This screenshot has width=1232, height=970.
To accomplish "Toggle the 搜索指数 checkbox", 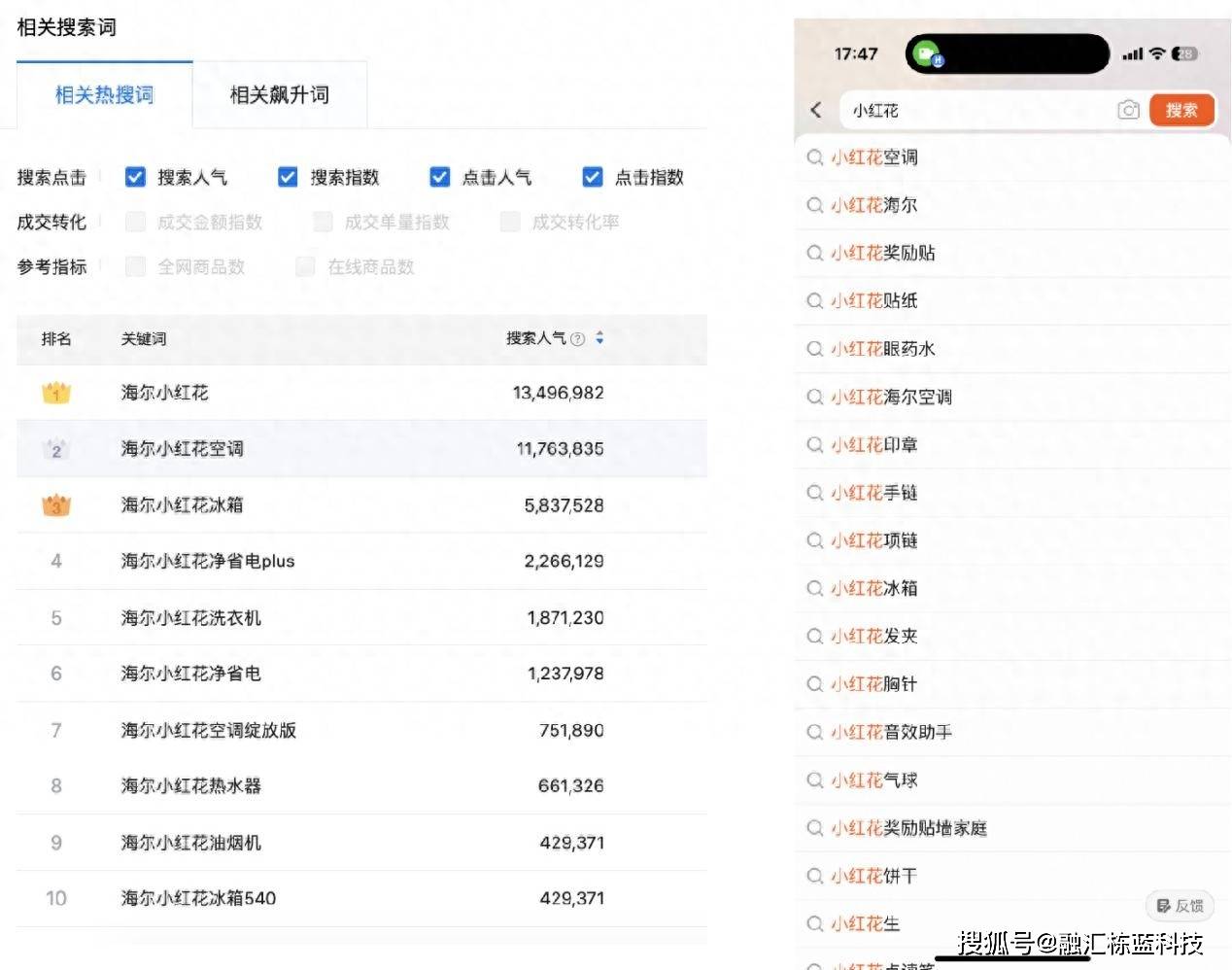I will [288, 177].
